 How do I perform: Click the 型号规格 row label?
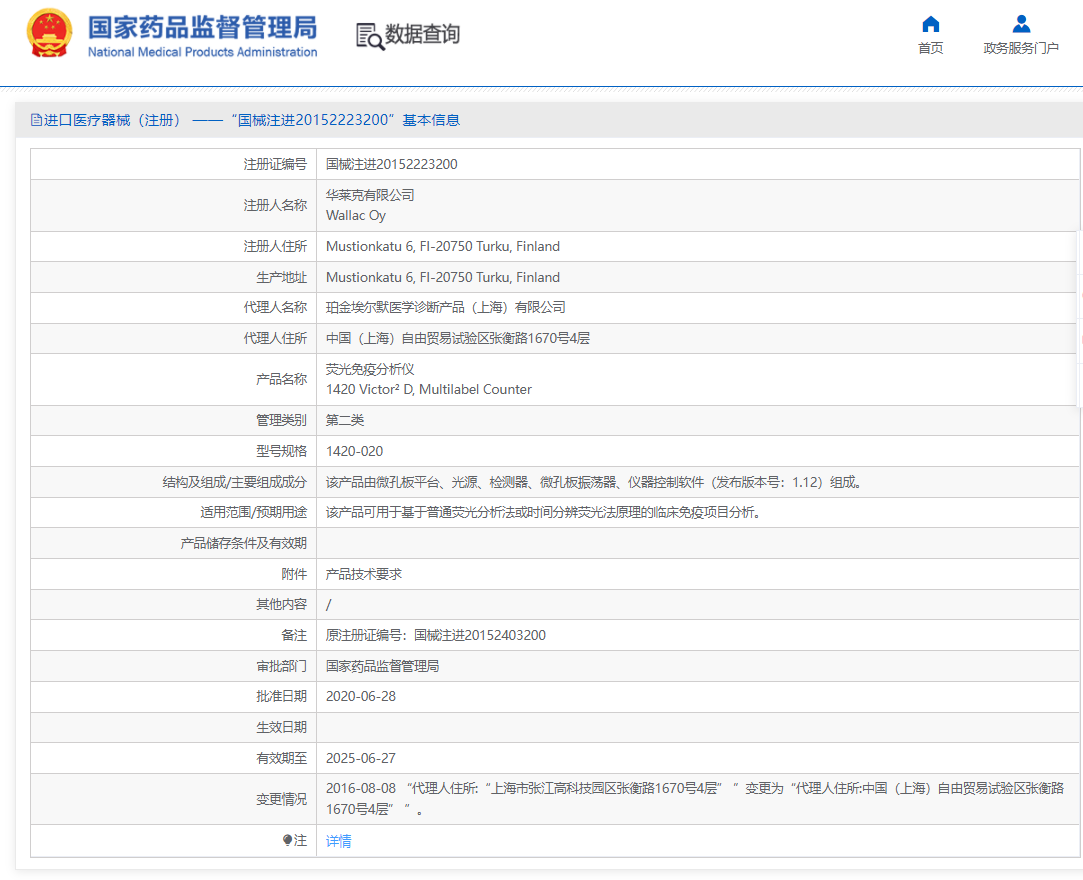pos(281,451)
